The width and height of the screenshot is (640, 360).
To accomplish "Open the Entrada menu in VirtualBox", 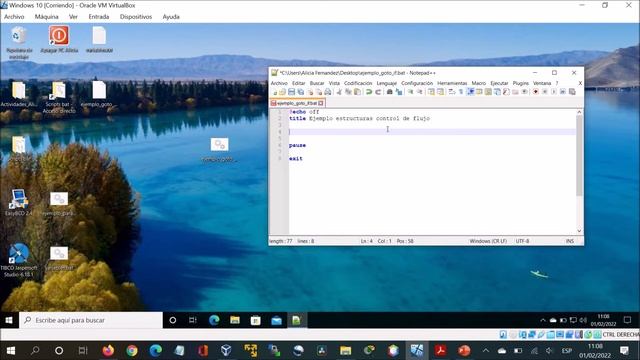I will pos(99,17).
